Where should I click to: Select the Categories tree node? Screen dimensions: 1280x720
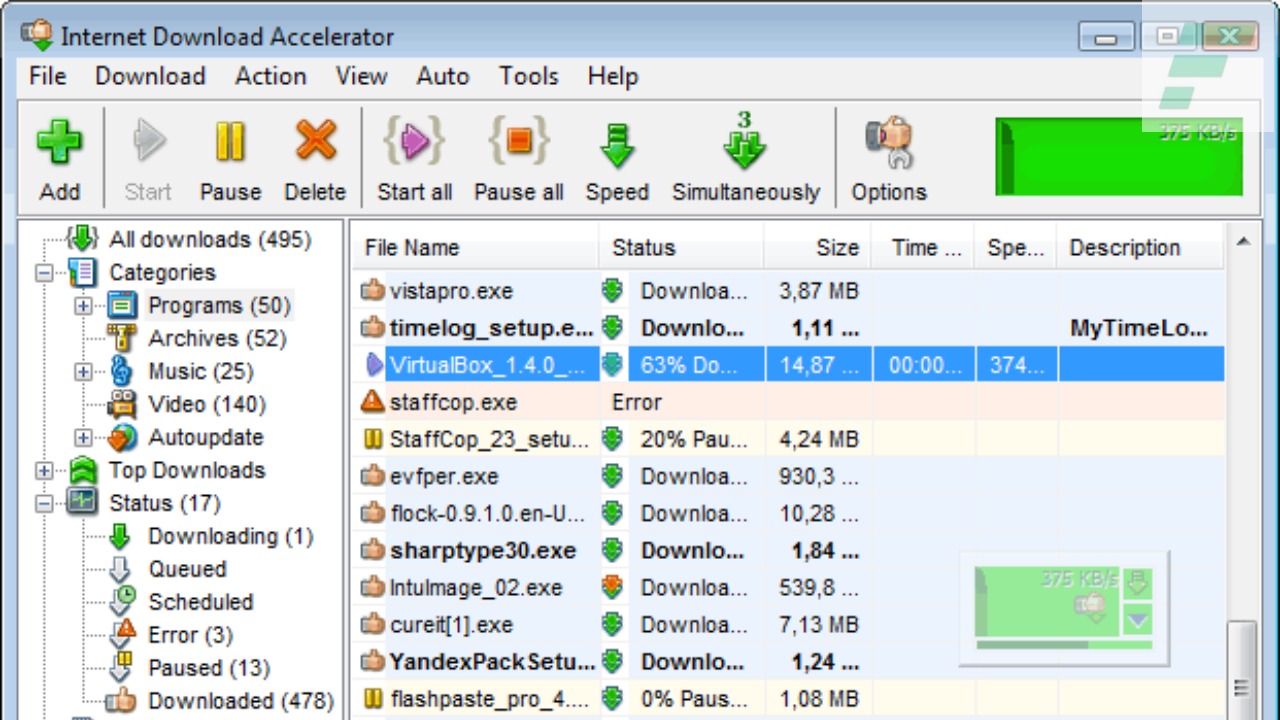[162, 272]
